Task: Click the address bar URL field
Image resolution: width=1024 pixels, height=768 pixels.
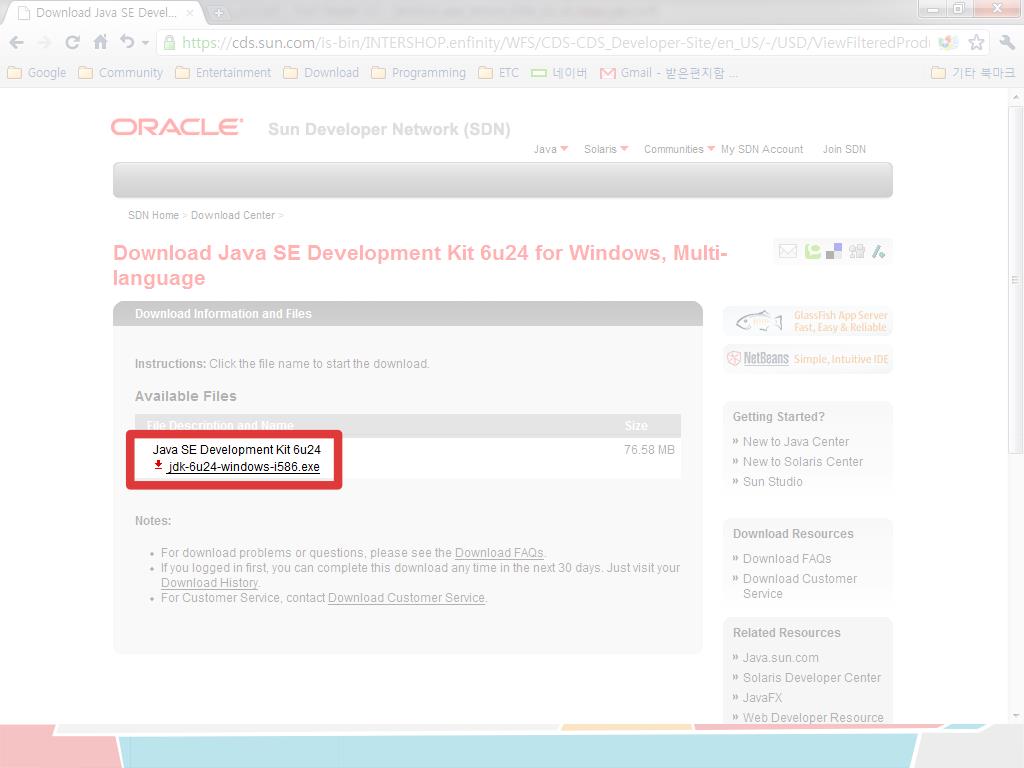Action: tap(555, 43)
